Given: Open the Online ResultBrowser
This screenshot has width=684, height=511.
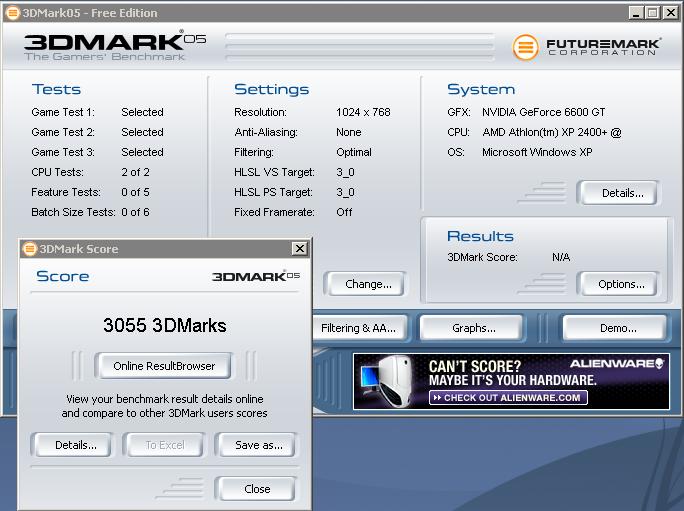Looking at the screenshot, I should coord(164,366).
